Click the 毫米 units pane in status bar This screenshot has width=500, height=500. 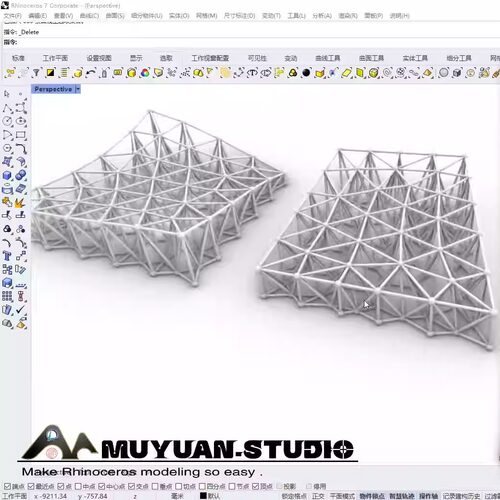[x=177, y=496]
